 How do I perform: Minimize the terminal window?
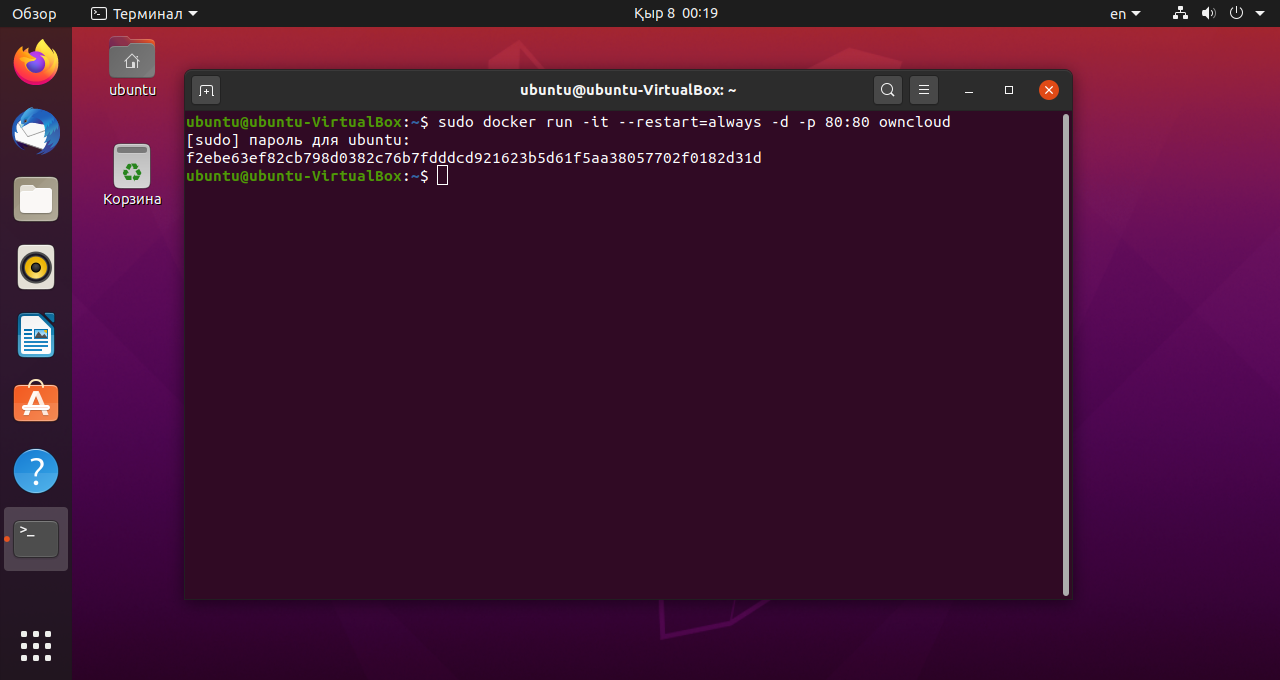969,90
